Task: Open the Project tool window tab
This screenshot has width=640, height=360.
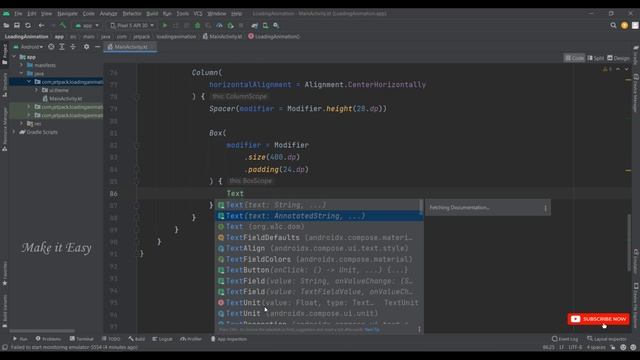Action: pos(4,54)
